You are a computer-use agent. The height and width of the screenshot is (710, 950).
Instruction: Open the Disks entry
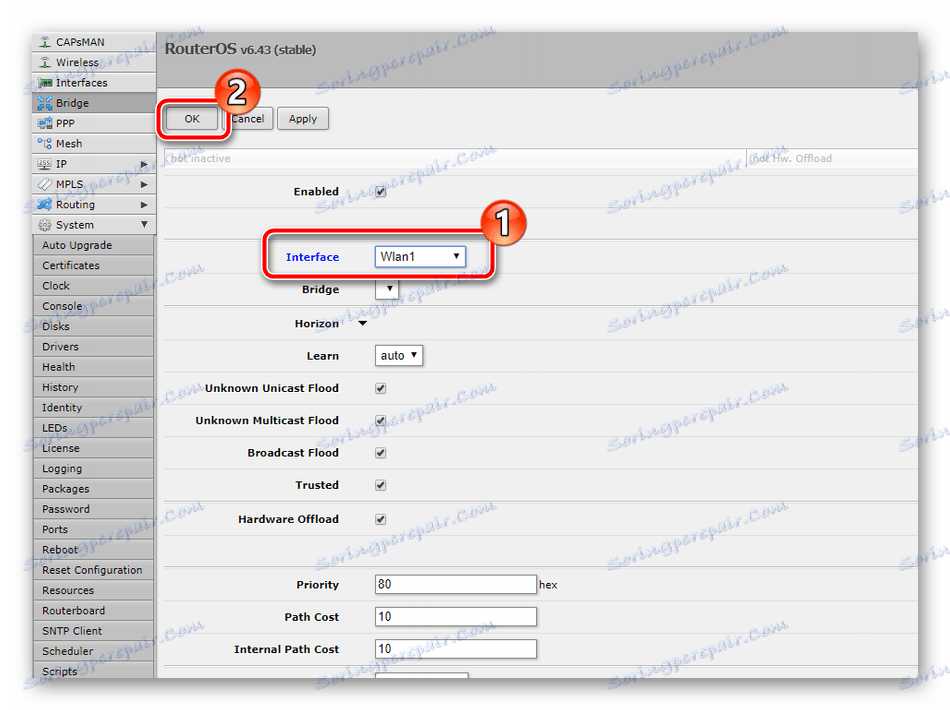click(93, 327)
